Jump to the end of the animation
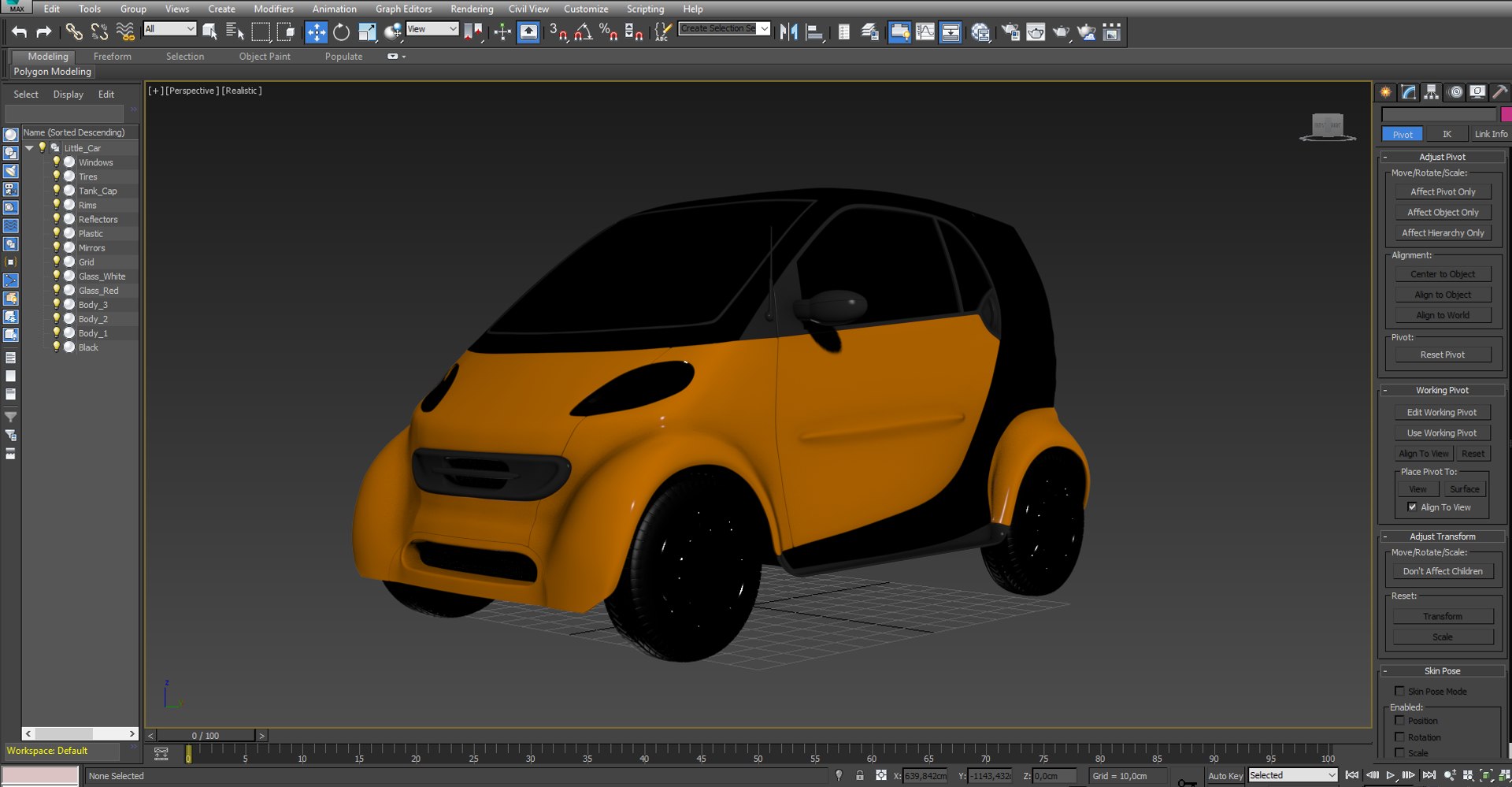 (x=1429, y=775)
